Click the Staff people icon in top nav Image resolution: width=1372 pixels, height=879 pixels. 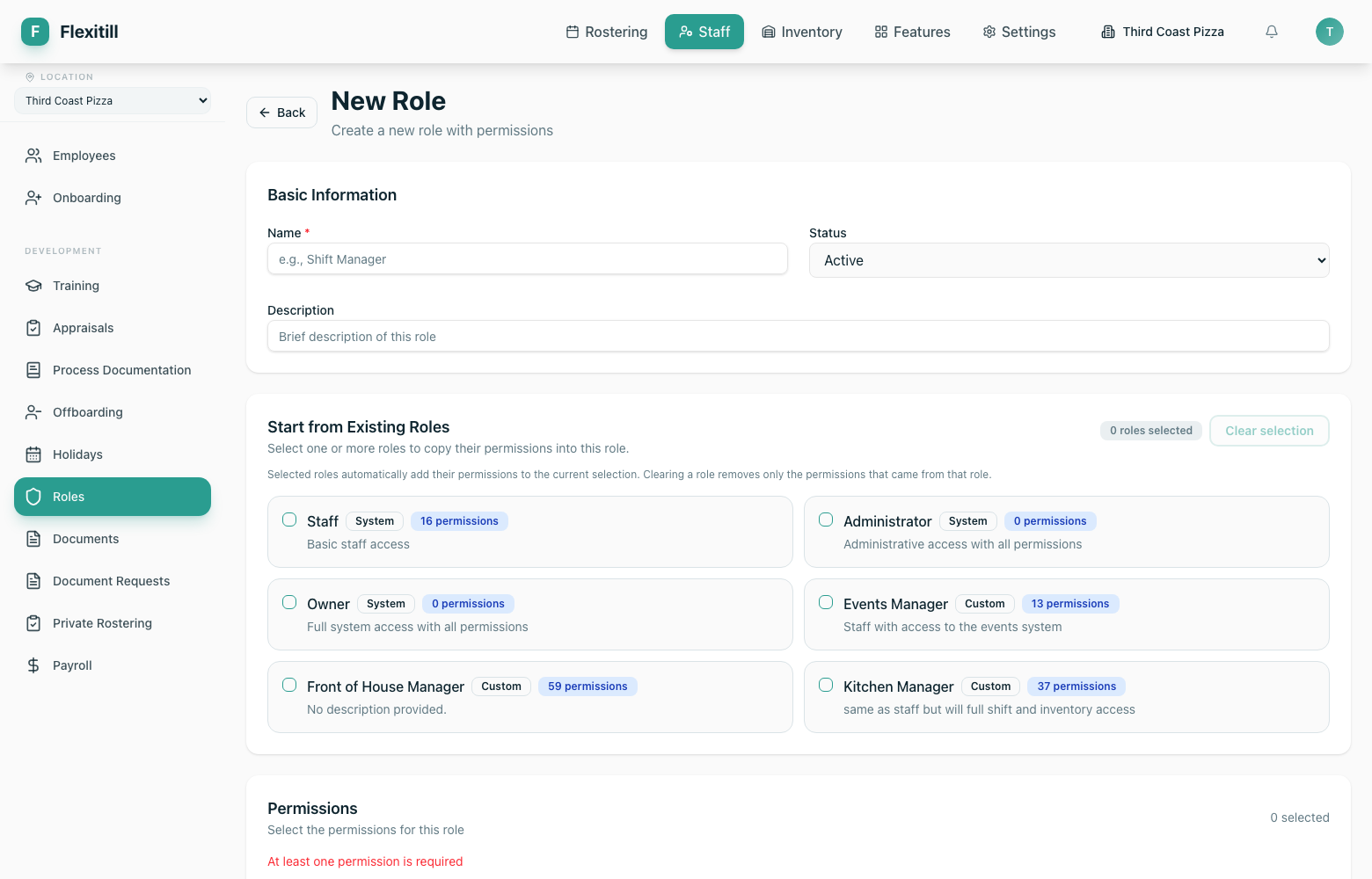click(x=686, y=32)
